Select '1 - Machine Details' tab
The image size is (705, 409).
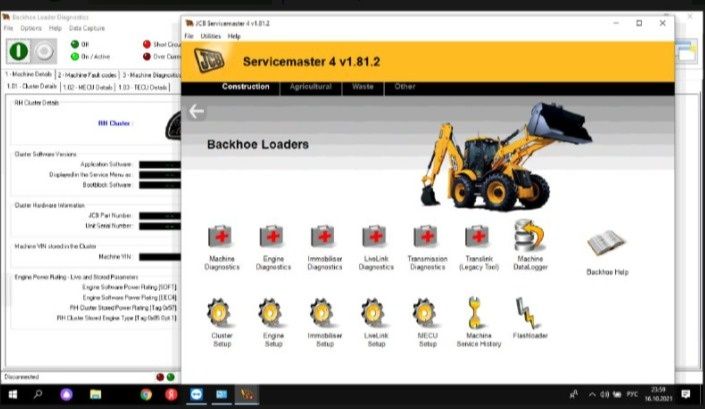[29, 74]
